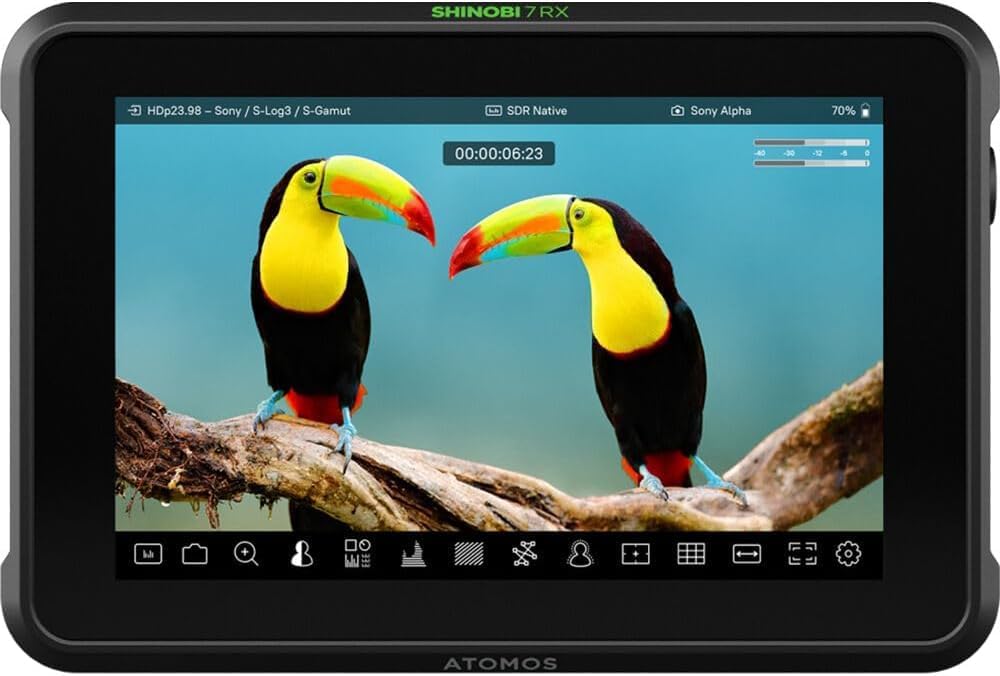Open the monitor/waveform tools icon
This screenshot has width=1000, height=676.
pyautogui.click(x=148, y=554)
